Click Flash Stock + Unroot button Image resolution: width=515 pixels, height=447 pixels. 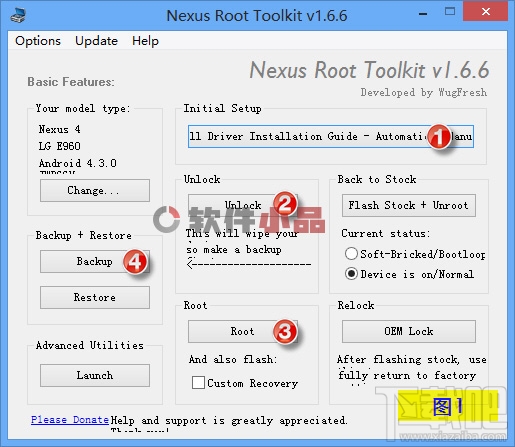(409, 205)
